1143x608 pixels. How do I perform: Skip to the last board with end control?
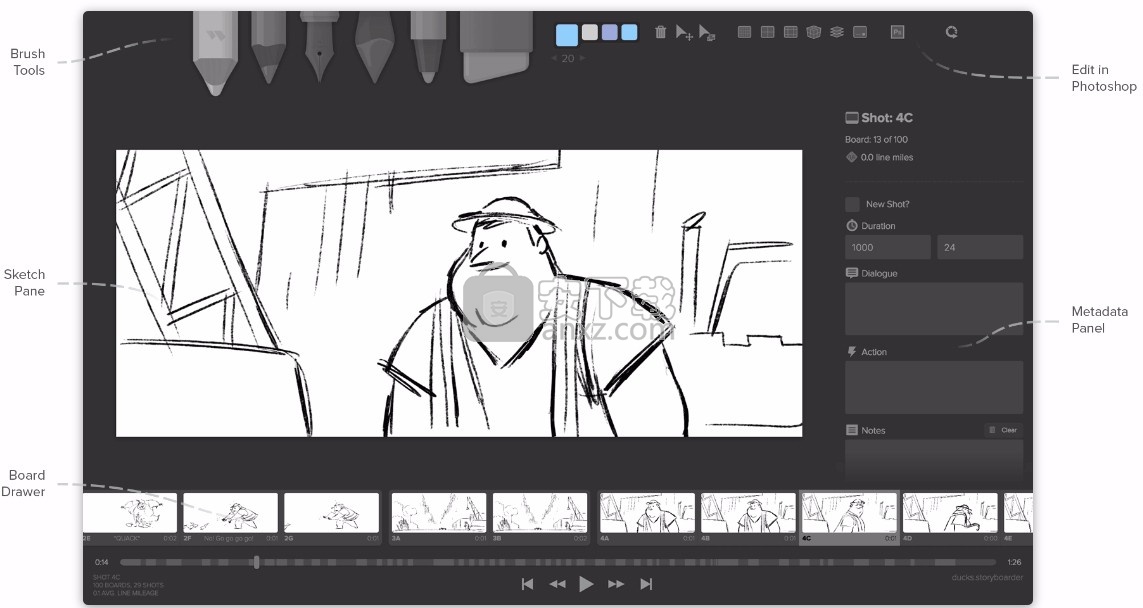(x=647, y=584)
